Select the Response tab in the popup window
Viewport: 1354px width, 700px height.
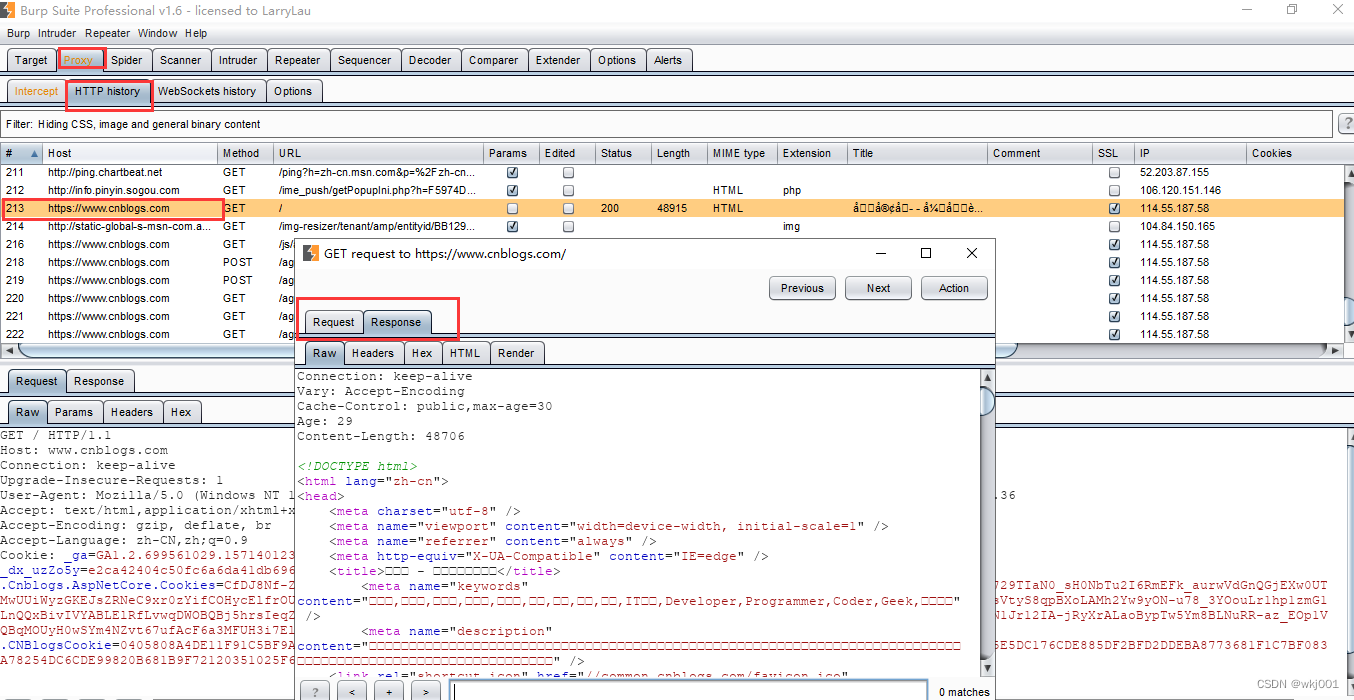[x=396, y=322]
